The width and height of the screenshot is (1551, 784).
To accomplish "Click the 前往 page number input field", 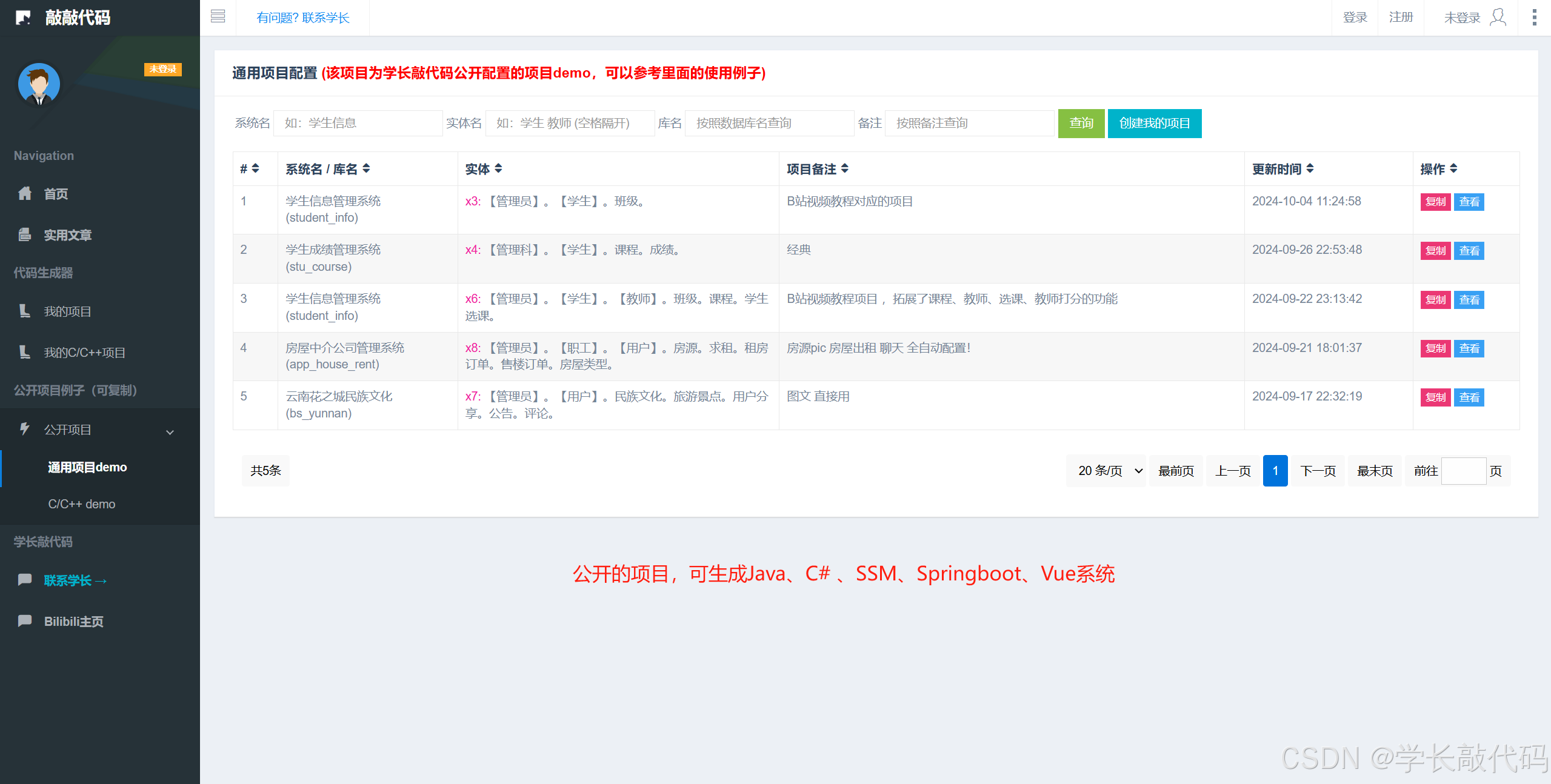I will point(1464,471).
